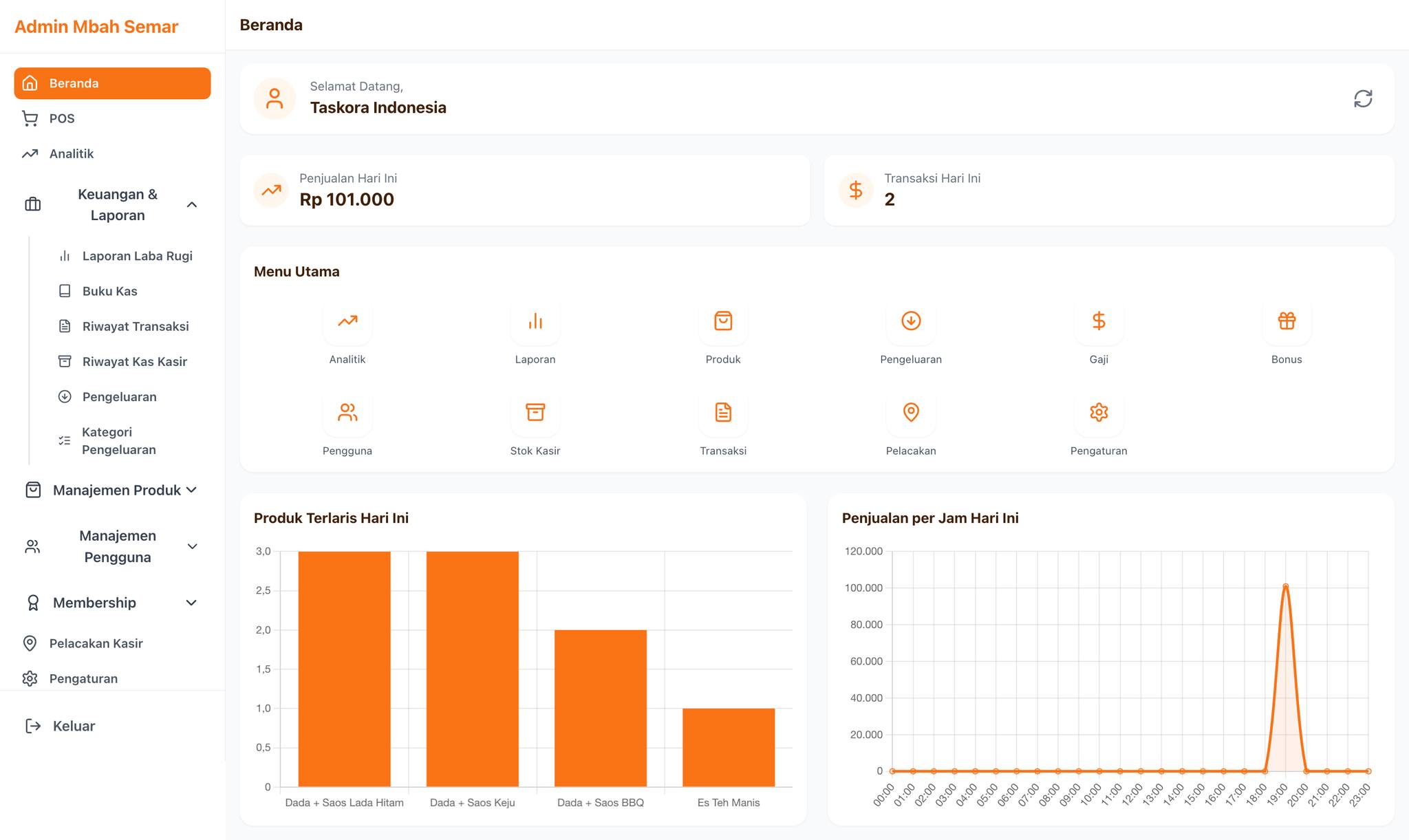This screenshot has width=1409, height=840.
Task: Open Riwayat Kas Kasir sidebar item
Action: click(x=134, y=362)
